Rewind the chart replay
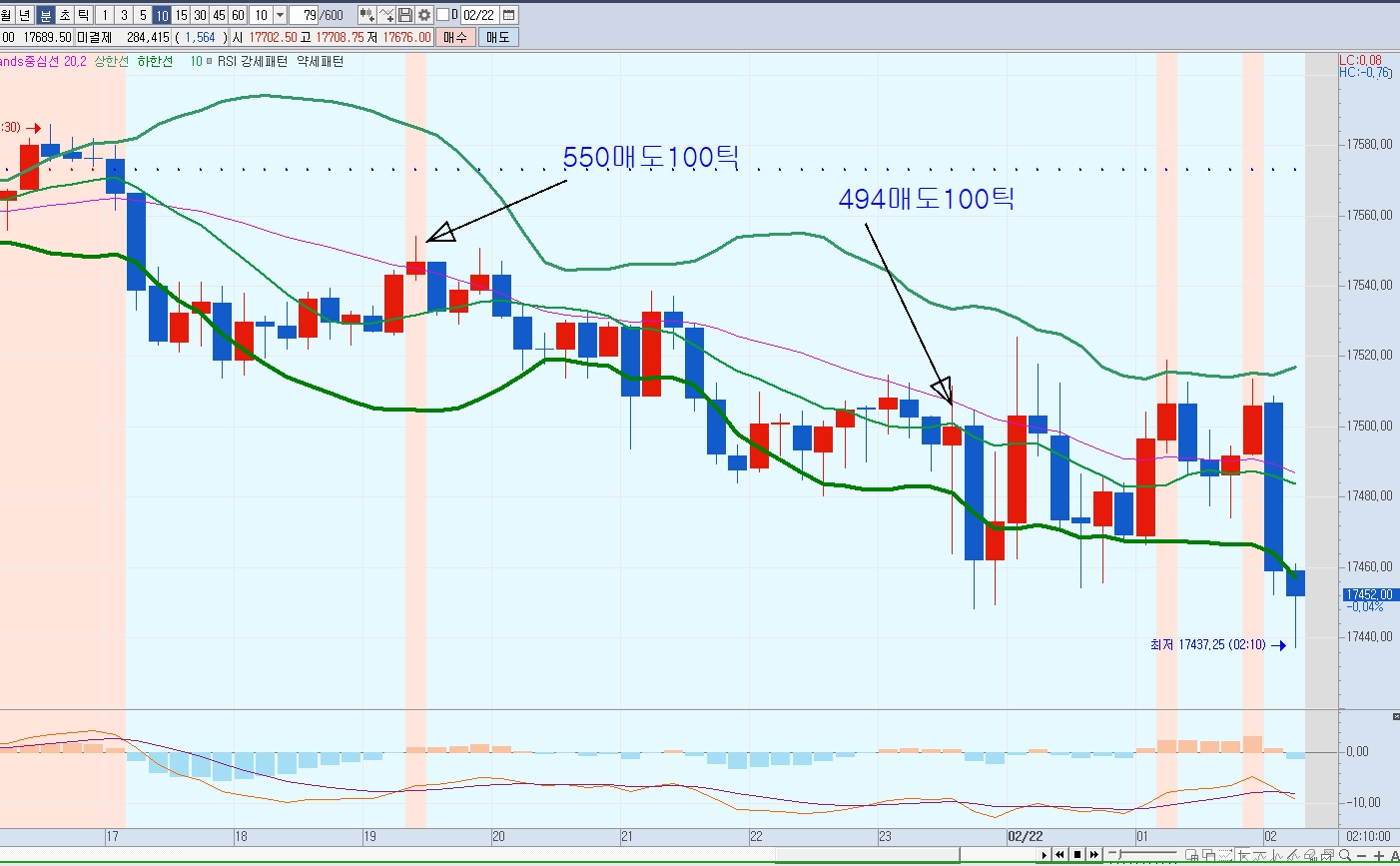This screenshot has width=1400, height=866. (1059, 855)
